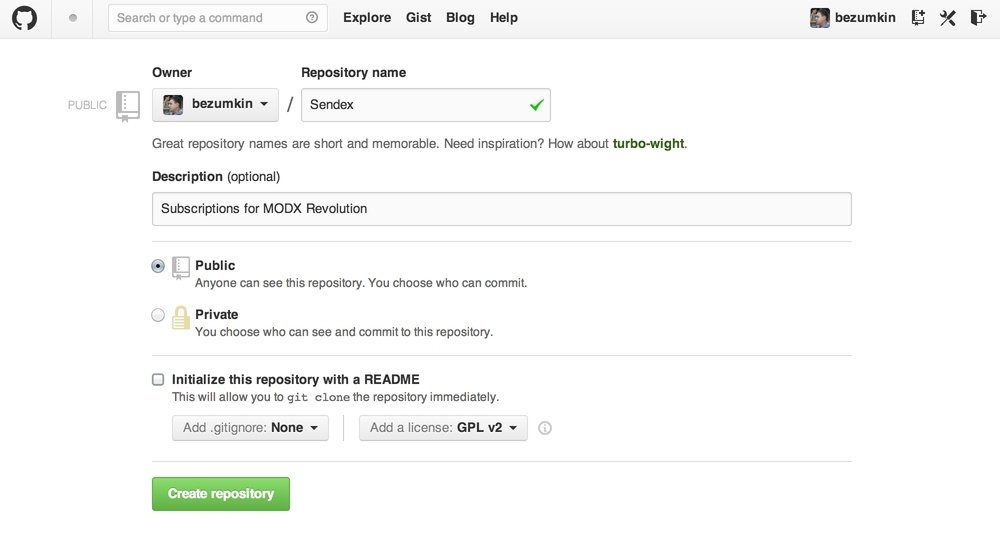
Task: Enable Initialize this repository with a README
Action: point(158,380)
